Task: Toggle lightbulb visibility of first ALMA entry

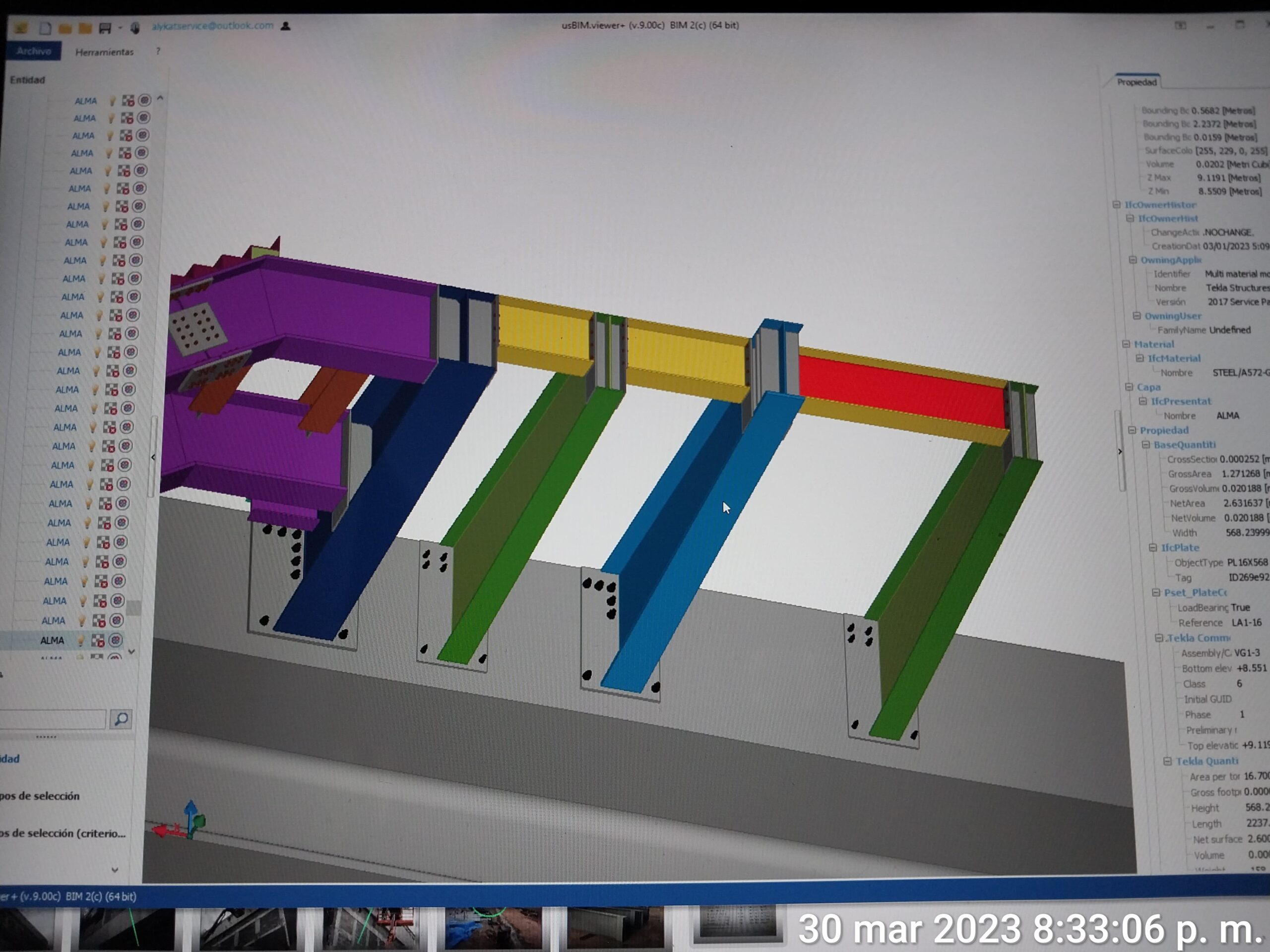Action: coord(113,101)
